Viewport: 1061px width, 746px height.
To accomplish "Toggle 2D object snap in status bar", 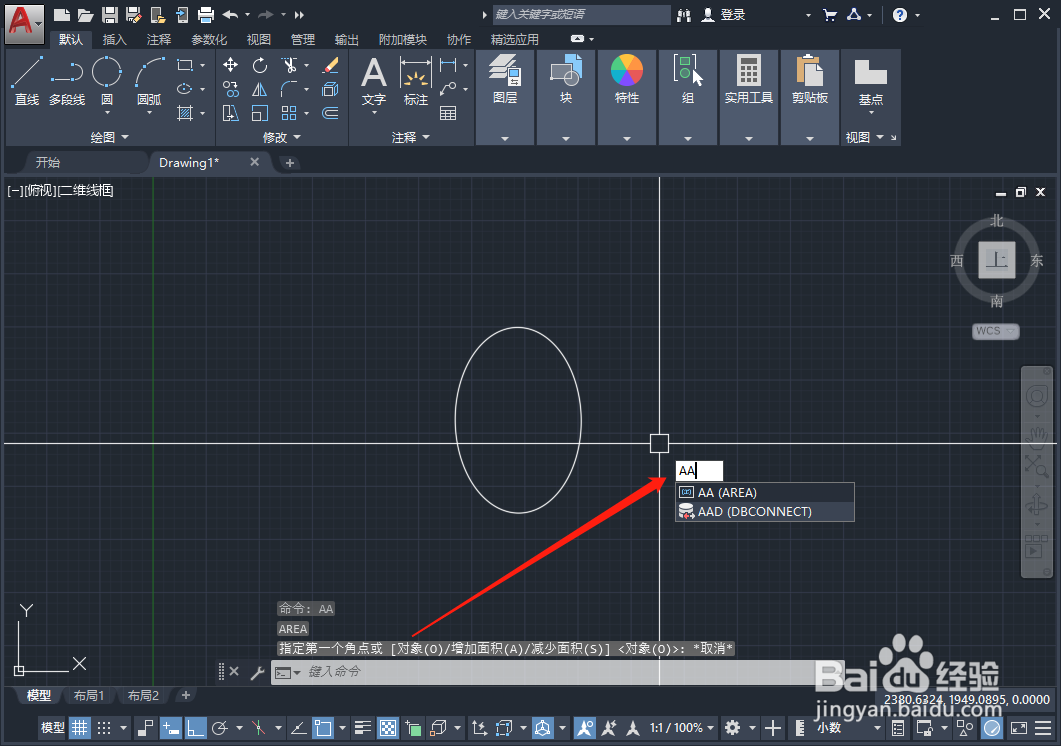I will 323,728.
